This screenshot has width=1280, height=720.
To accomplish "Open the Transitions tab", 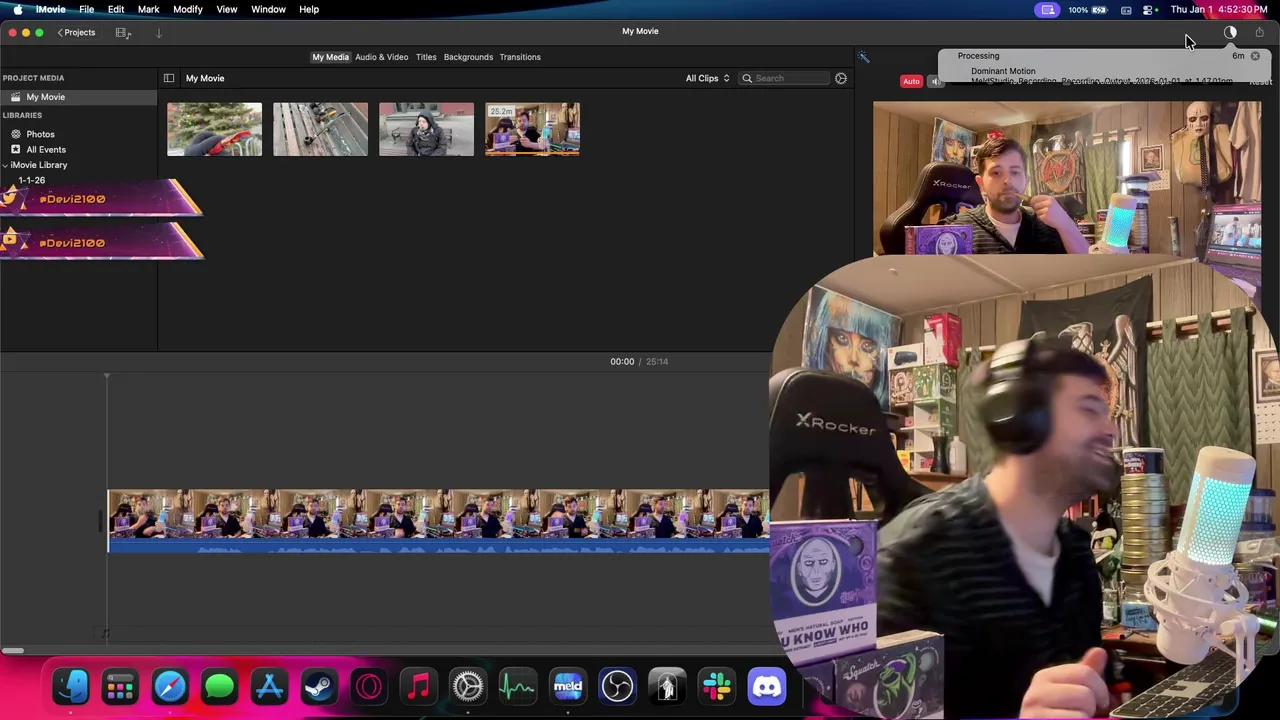I will (x=520, y=57).
